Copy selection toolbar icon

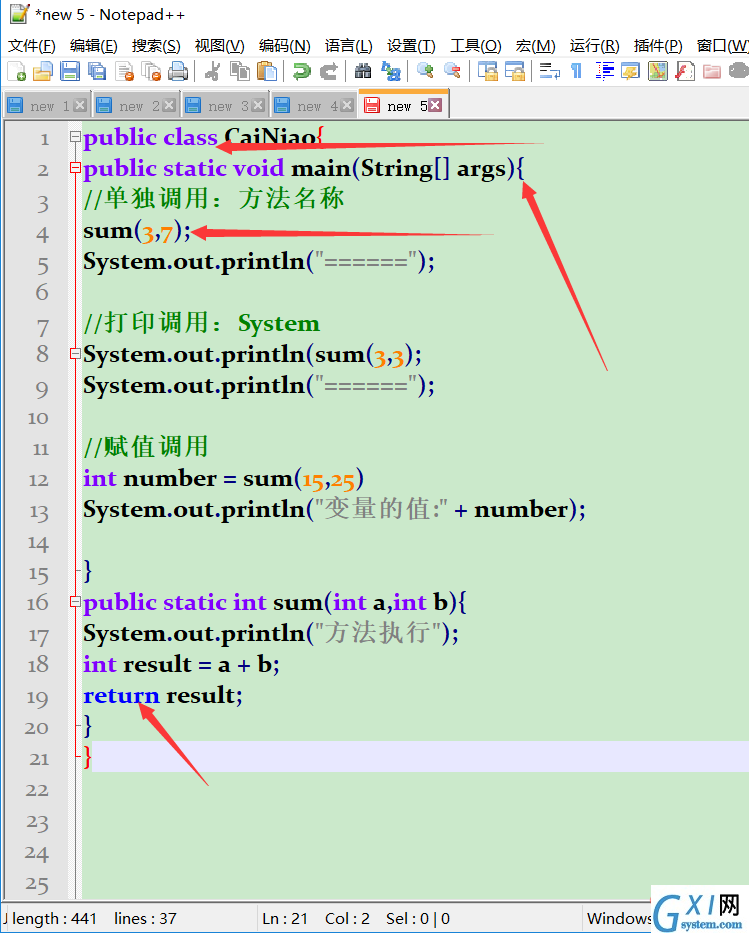240,71
